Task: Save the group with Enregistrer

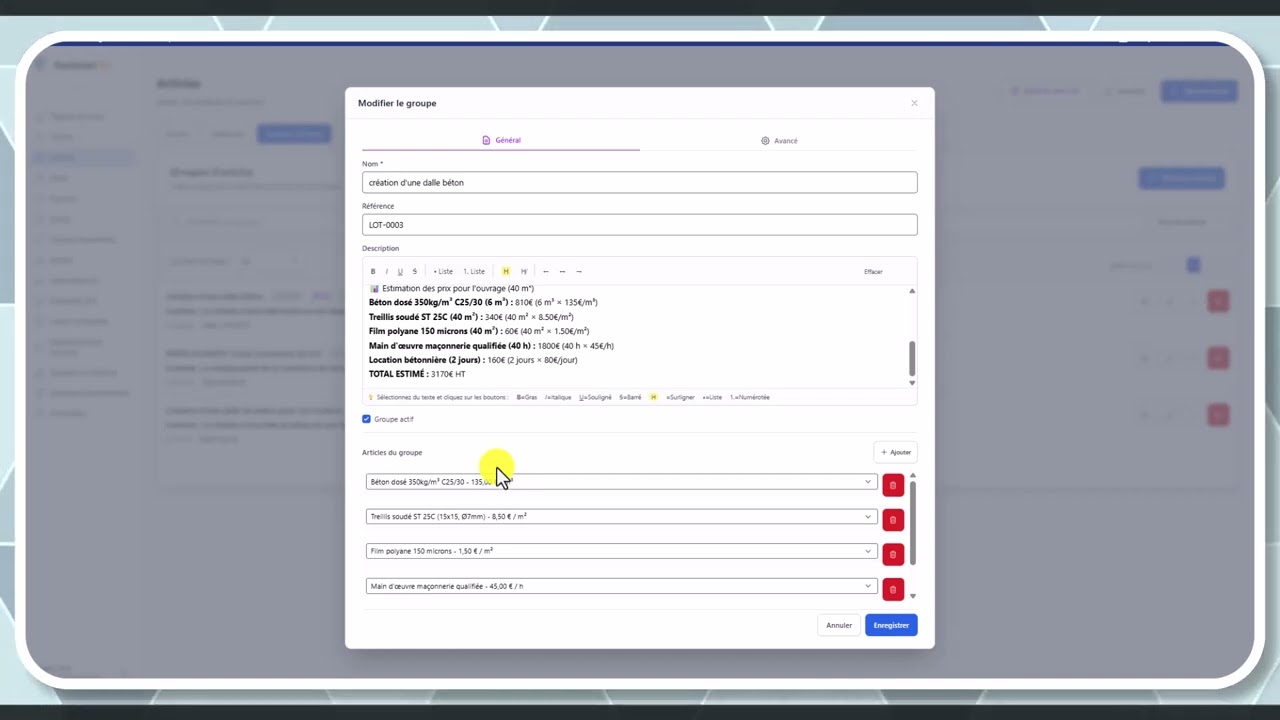Action: pos(891,625)
